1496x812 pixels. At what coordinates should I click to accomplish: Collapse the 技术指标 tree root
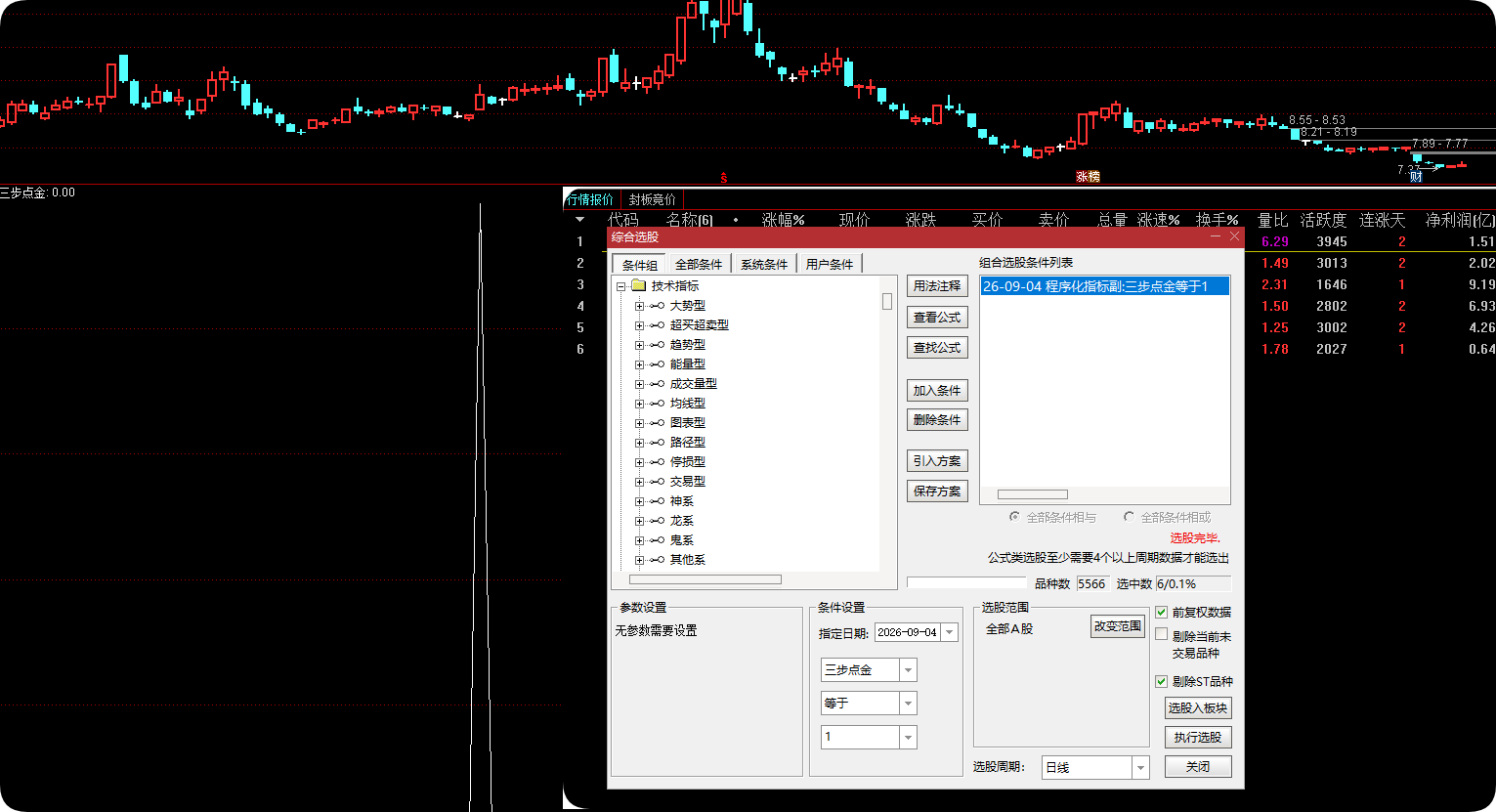click(x=620, y=286)
